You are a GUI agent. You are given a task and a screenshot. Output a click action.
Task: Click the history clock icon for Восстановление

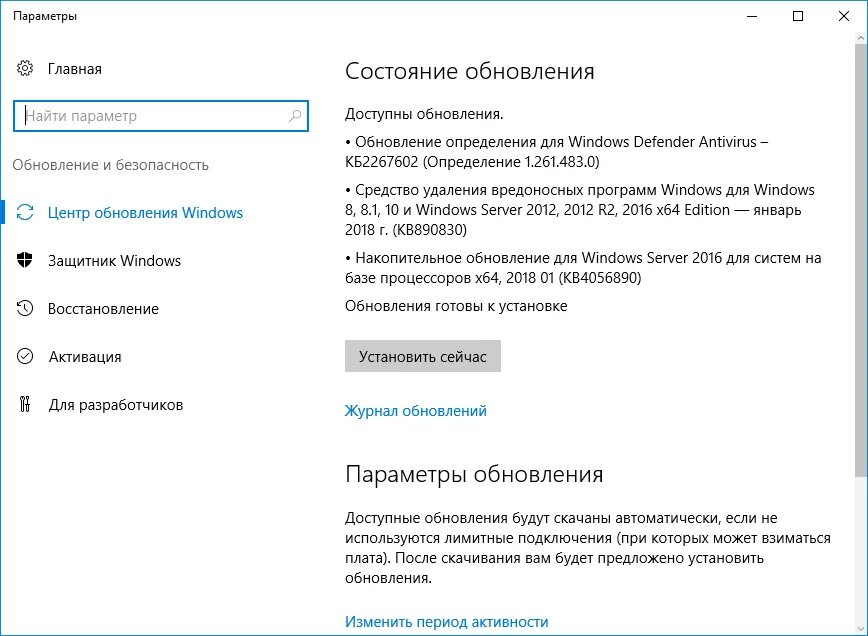(25, 308)
